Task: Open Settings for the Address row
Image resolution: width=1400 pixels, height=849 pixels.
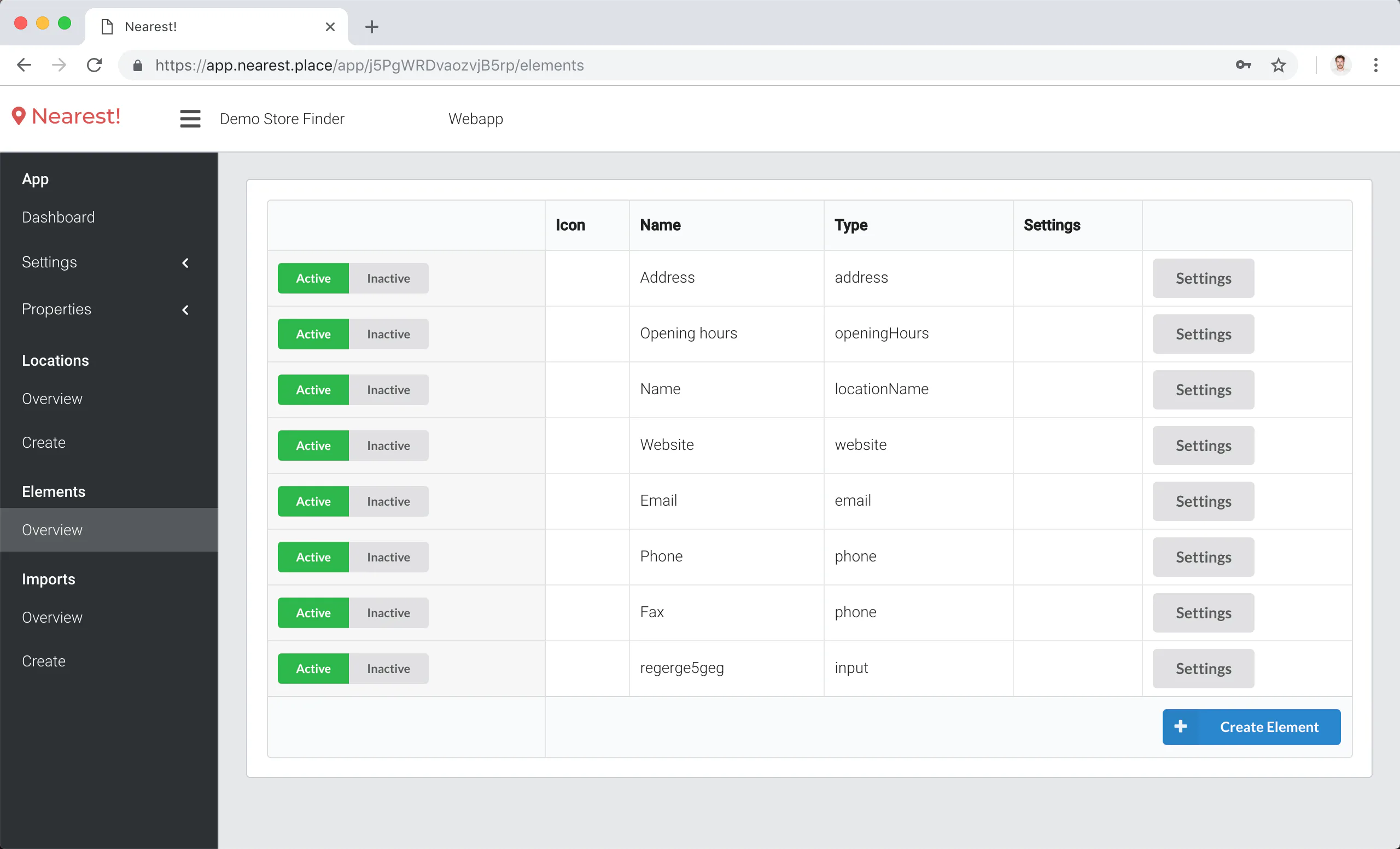Action: pos(1203,278)
